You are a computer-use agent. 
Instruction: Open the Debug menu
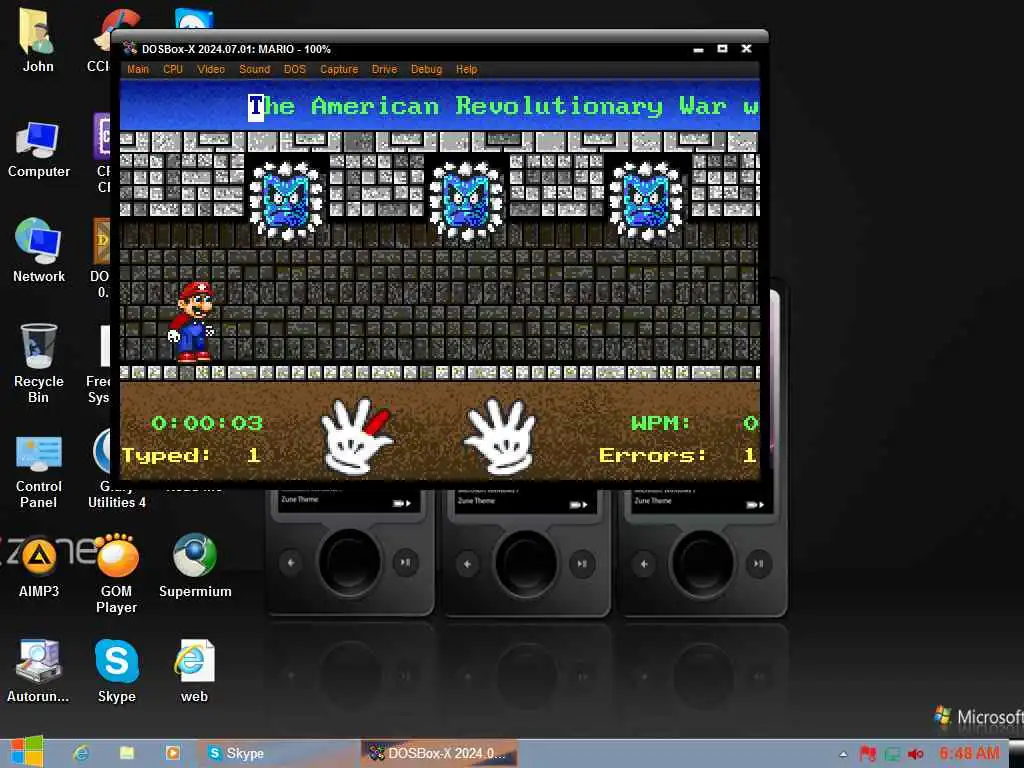click(426, 69)
